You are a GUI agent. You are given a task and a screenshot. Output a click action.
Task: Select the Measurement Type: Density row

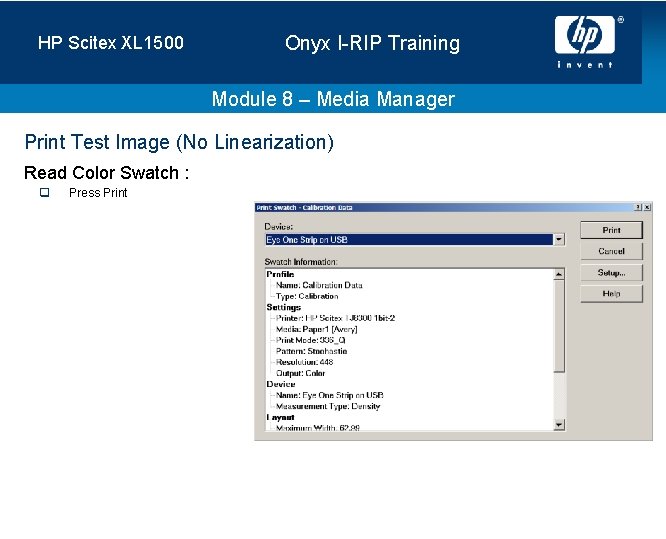pos(328,406)
